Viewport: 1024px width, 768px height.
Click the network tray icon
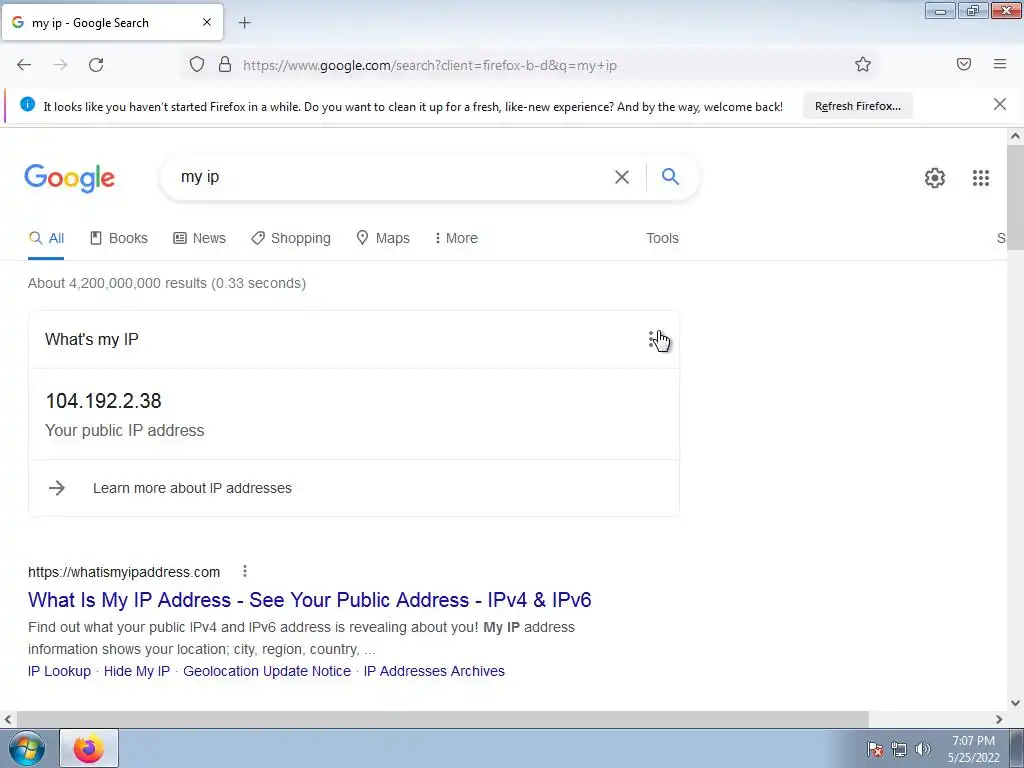coord(899,749)
